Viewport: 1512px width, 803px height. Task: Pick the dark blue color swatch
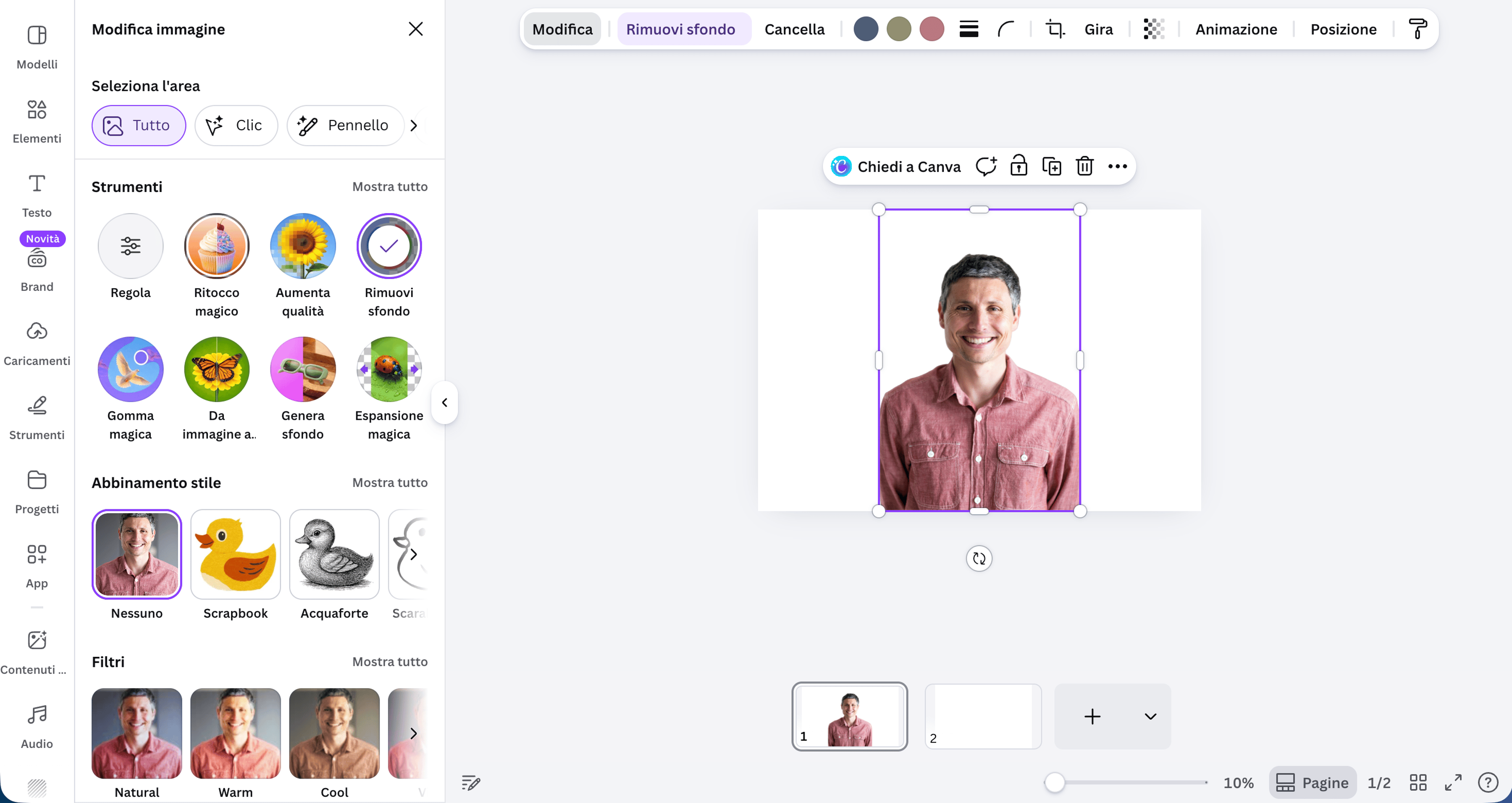866,29
